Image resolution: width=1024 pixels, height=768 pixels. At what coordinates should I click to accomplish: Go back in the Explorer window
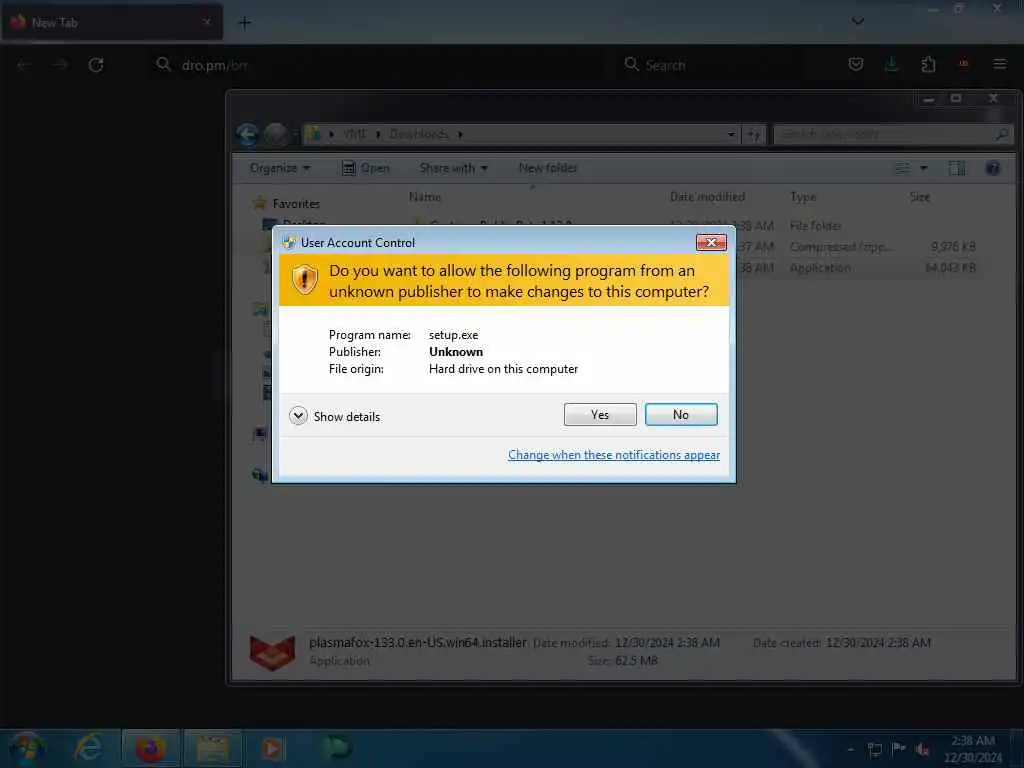point(248,135)
